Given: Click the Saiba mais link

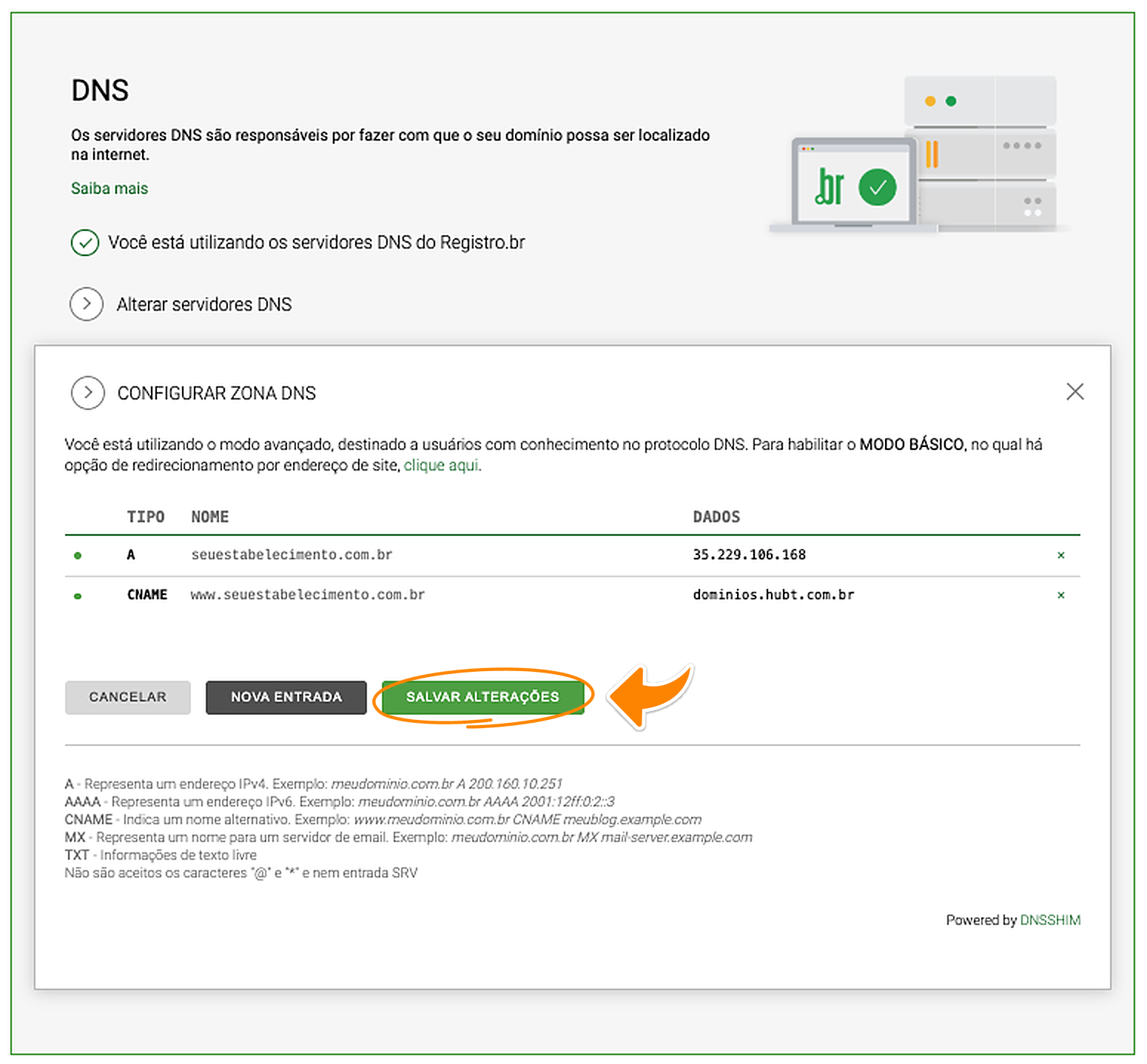Looking at the screenshot, I should click(x=110, y=189).
